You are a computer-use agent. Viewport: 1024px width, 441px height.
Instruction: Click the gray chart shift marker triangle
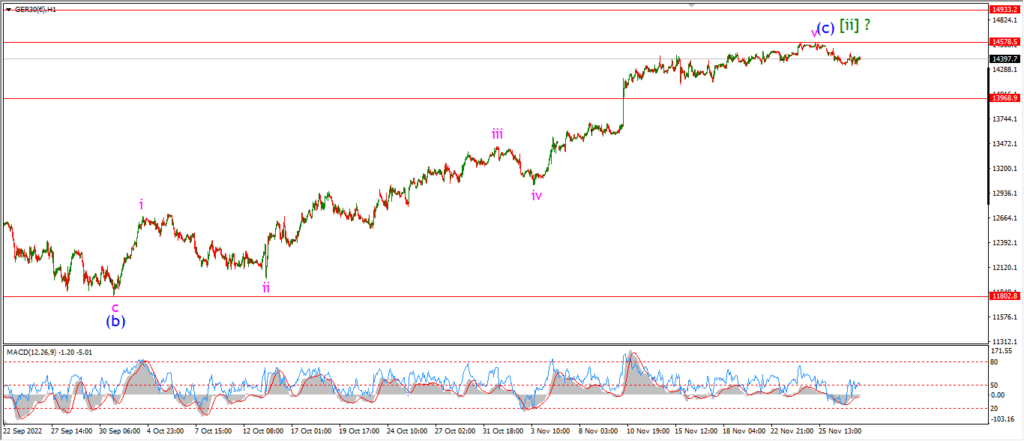coord(692,5)
